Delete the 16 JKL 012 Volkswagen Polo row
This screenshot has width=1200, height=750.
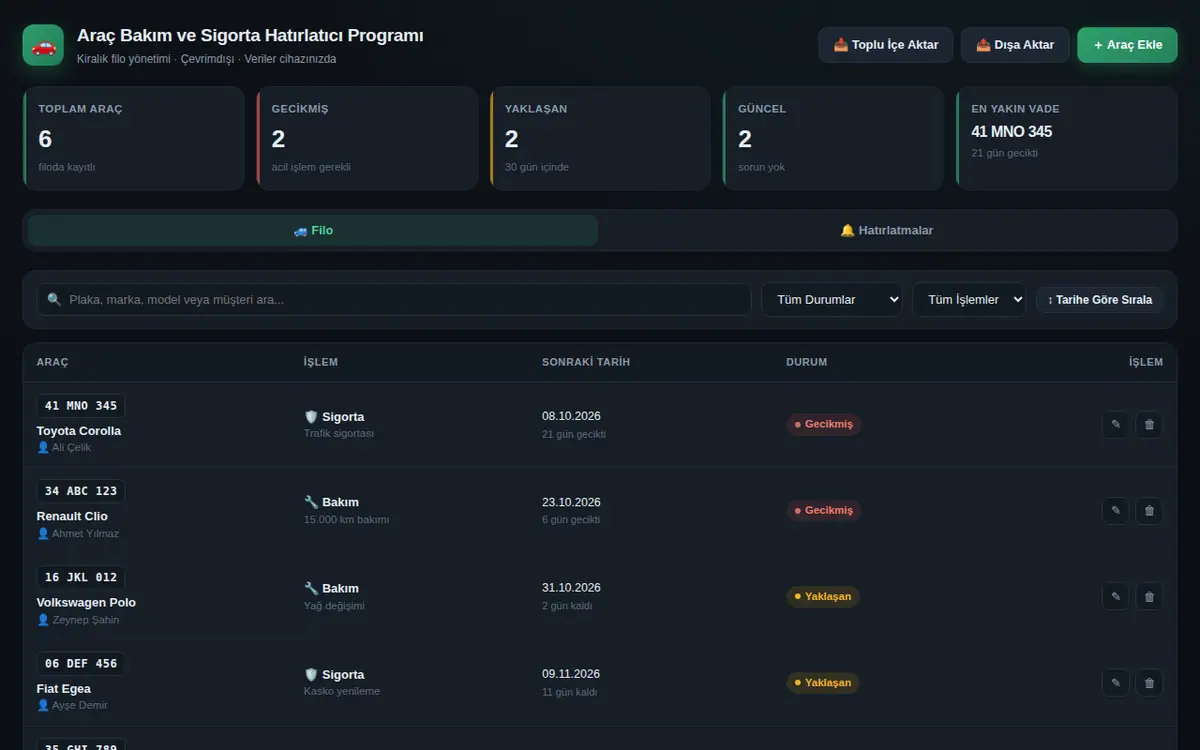pyautogui.click(x=1149, y=596)
